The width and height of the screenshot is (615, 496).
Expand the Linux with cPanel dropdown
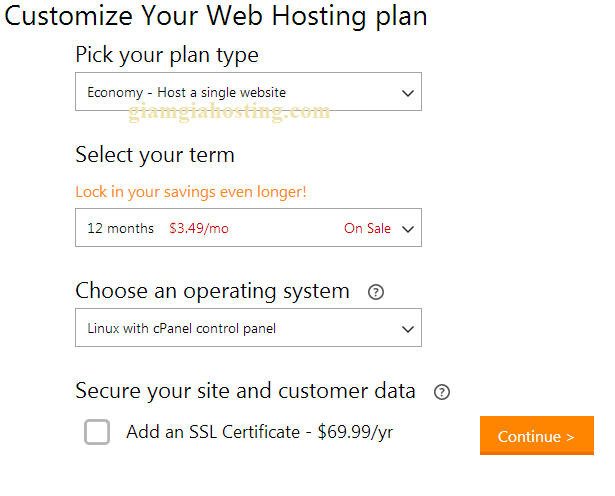(248, 327)
